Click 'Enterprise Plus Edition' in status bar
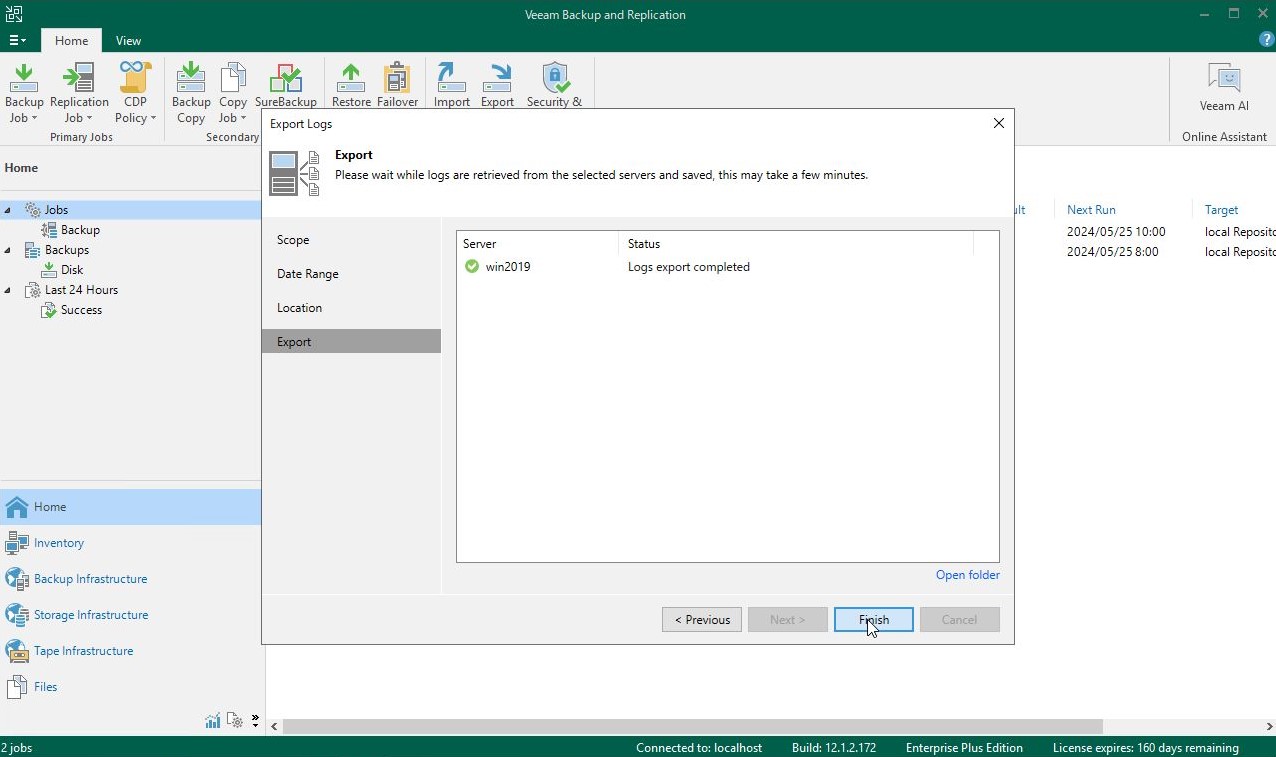The width and height of the screenshot is (1276, 757). [x=964, y=748]
